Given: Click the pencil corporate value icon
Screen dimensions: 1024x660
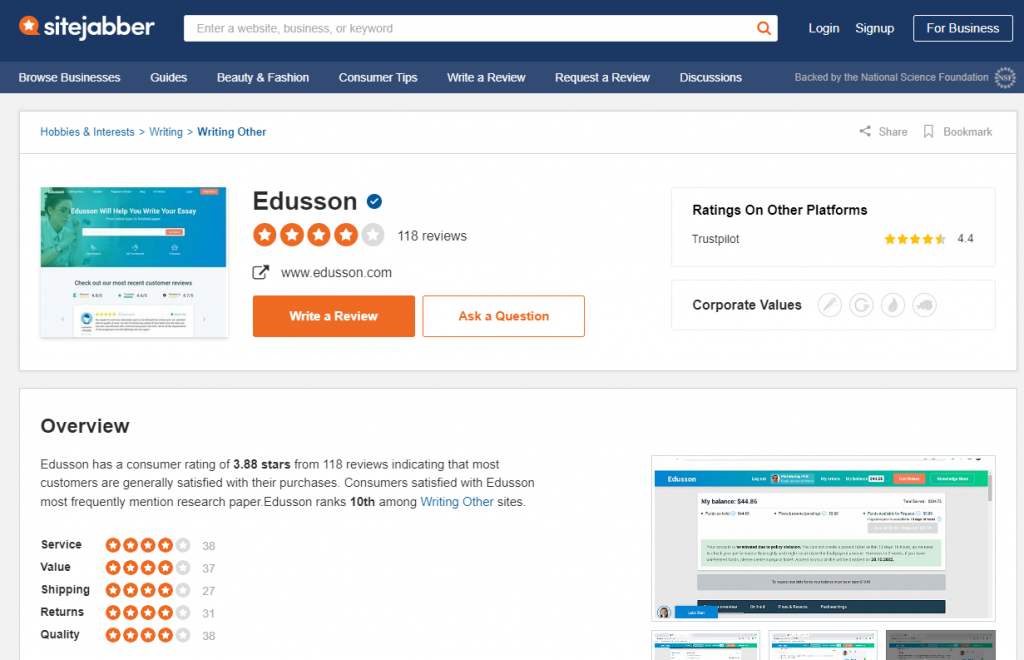Looking at the screenshot, I should 829,305.
